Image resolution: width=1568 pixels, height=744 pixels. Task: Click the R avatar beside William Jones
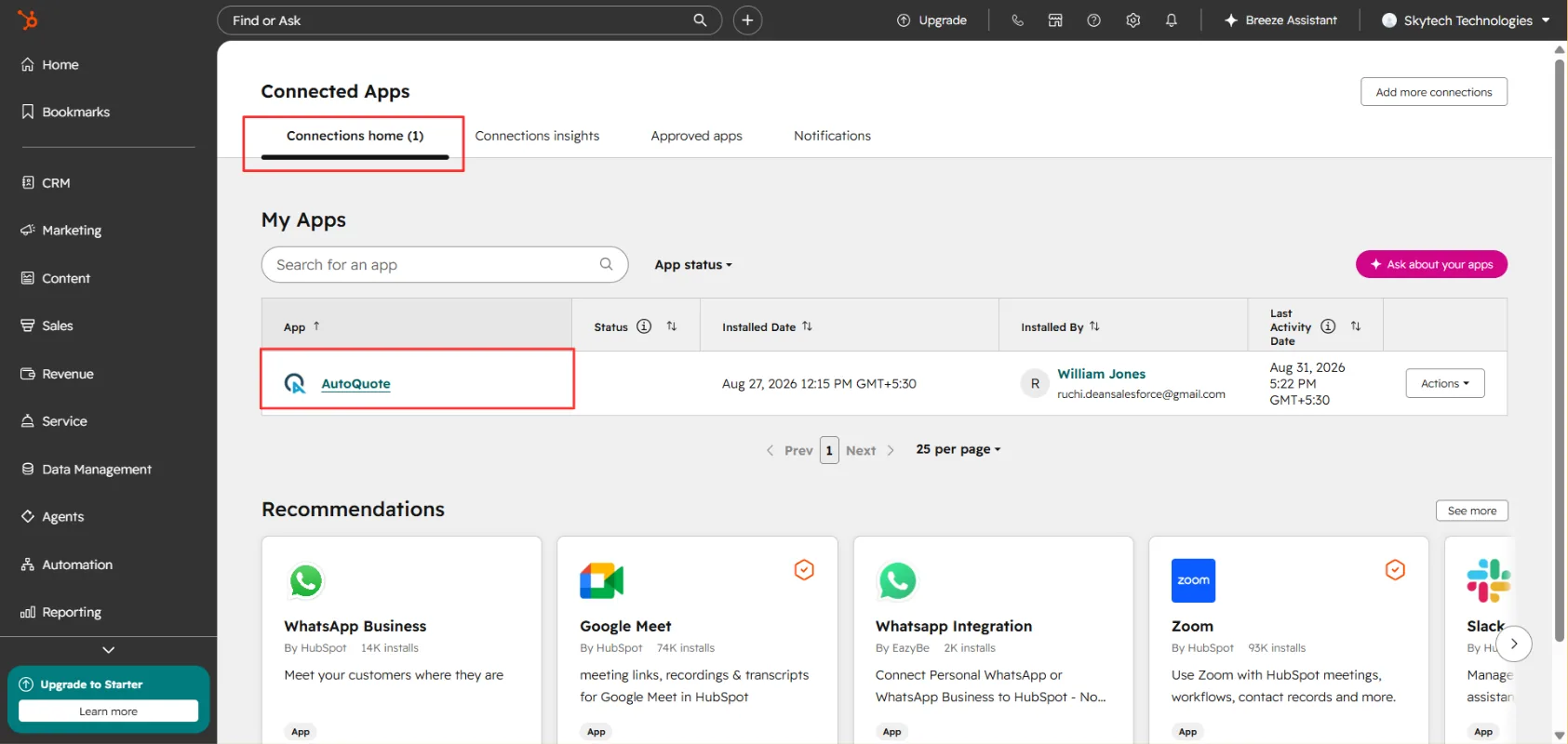tap(1035, 383)
